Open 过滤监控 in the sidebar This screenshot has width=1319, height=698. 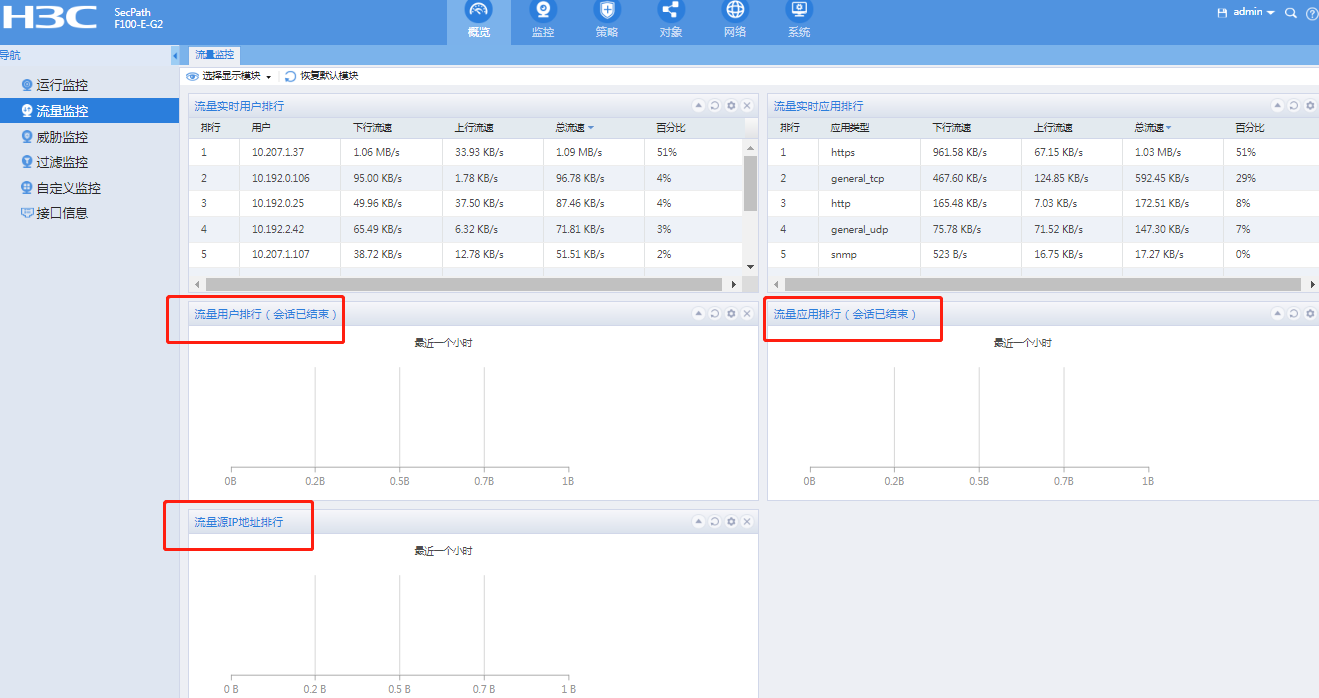[x=62, y=162]
